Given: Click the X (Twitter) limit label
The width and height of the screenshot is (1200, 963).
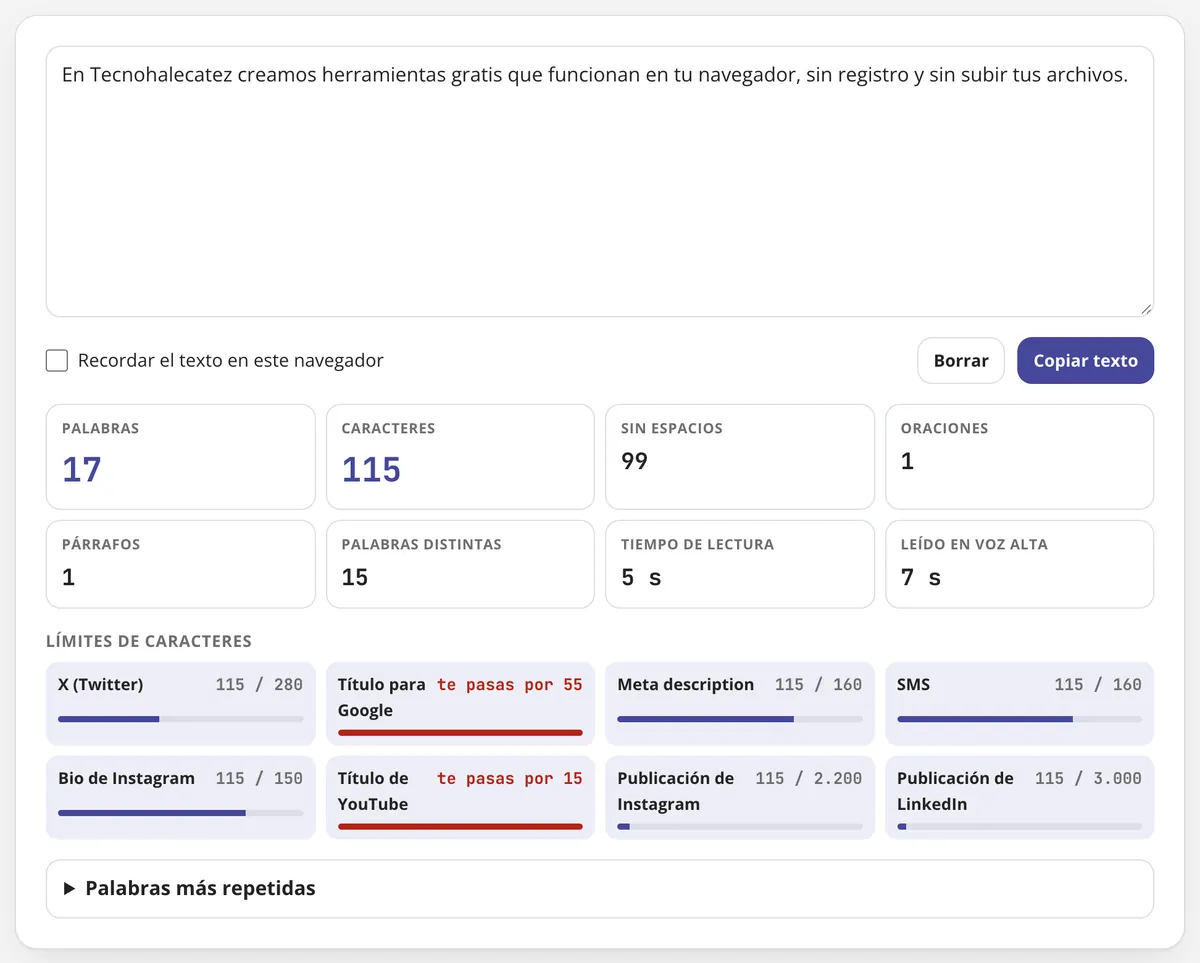Looking at the screenshot, I should click(101, 684).
